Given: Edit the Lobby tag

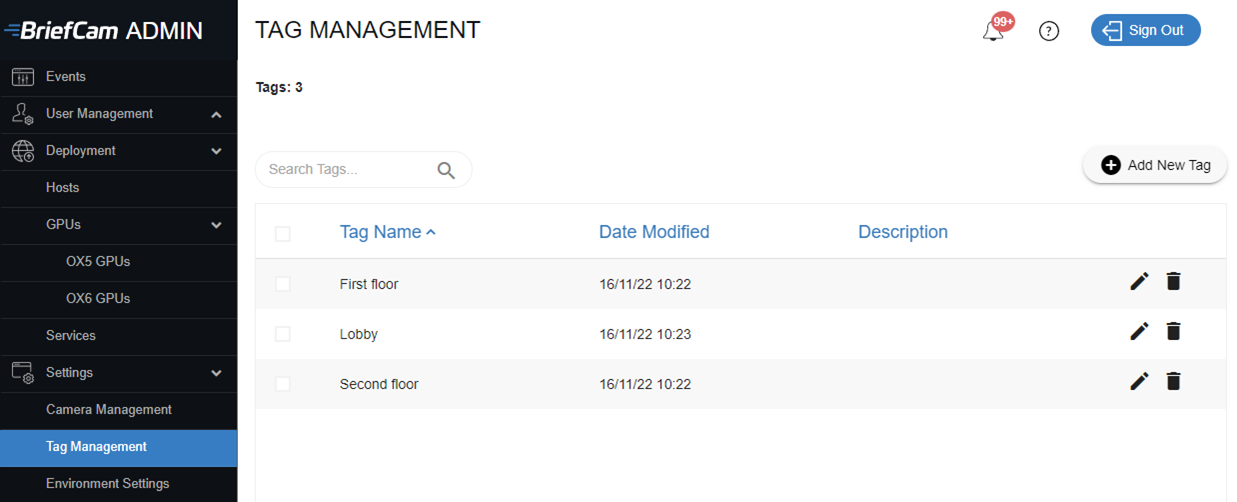Looking at the screenshot, I should pyautogui.click(x=1139, y=331).
